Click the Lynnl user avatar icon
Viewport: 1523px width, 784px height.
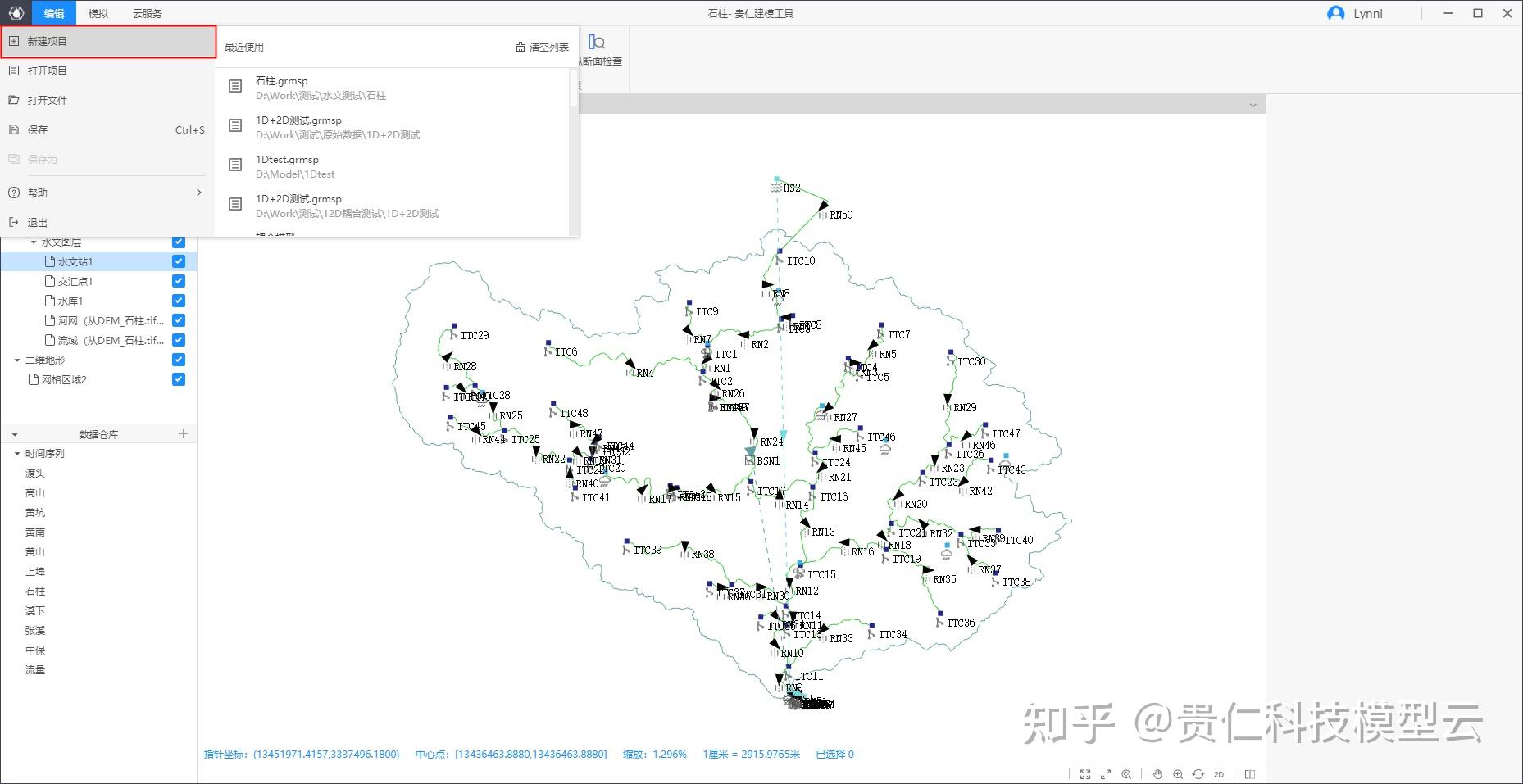(x=1336, y=14)
